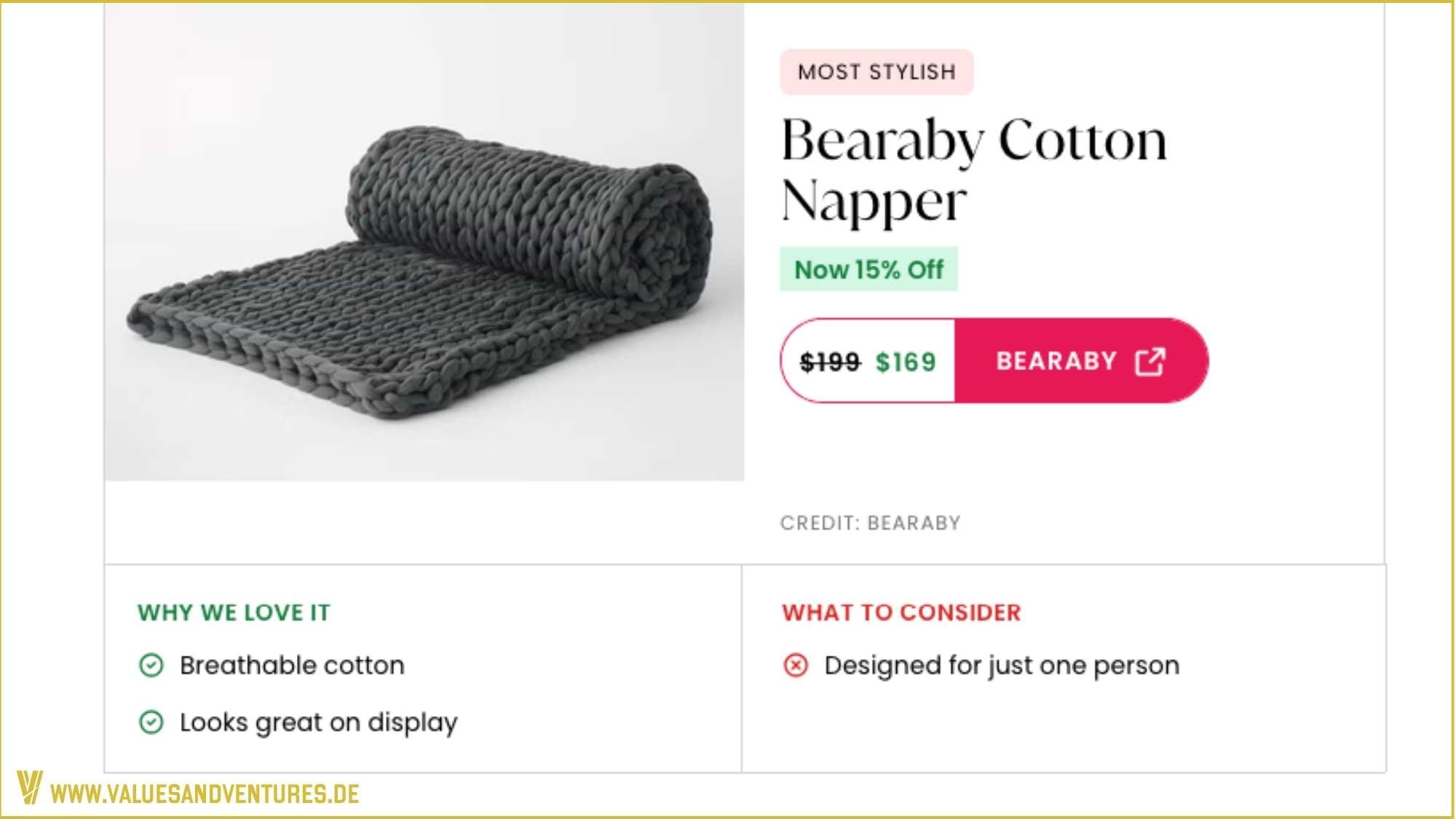Image resolution: width=1456 pixels, height=819 pixels.
Task: Click the www.valuesandventures.de website link
Action: tap(205, 794)
